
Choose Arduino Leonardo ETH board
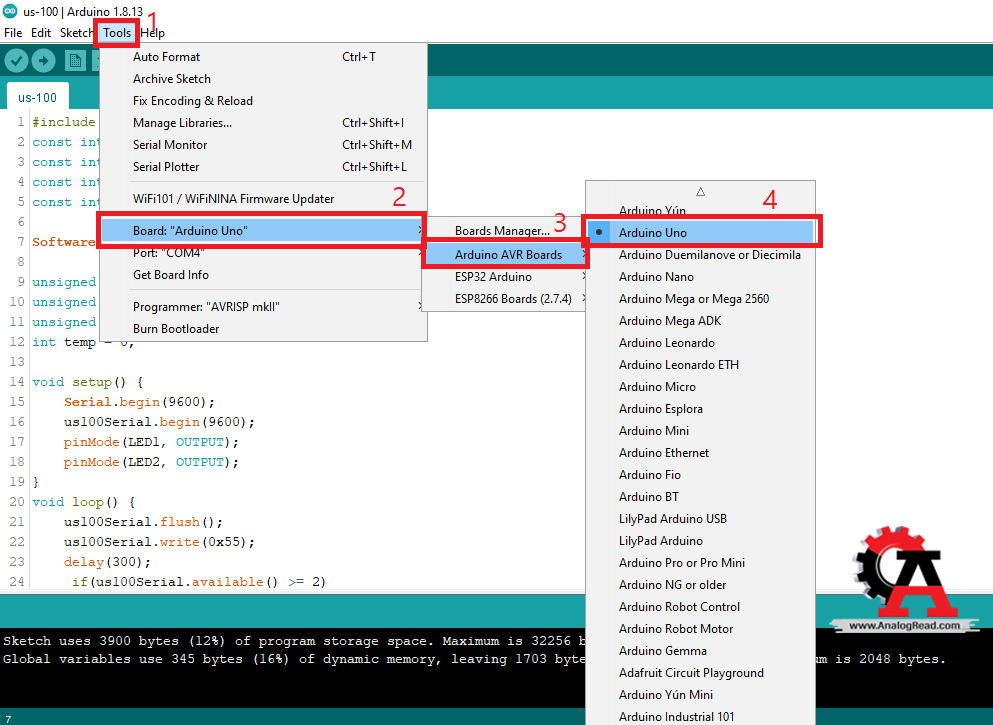(700, 365)
